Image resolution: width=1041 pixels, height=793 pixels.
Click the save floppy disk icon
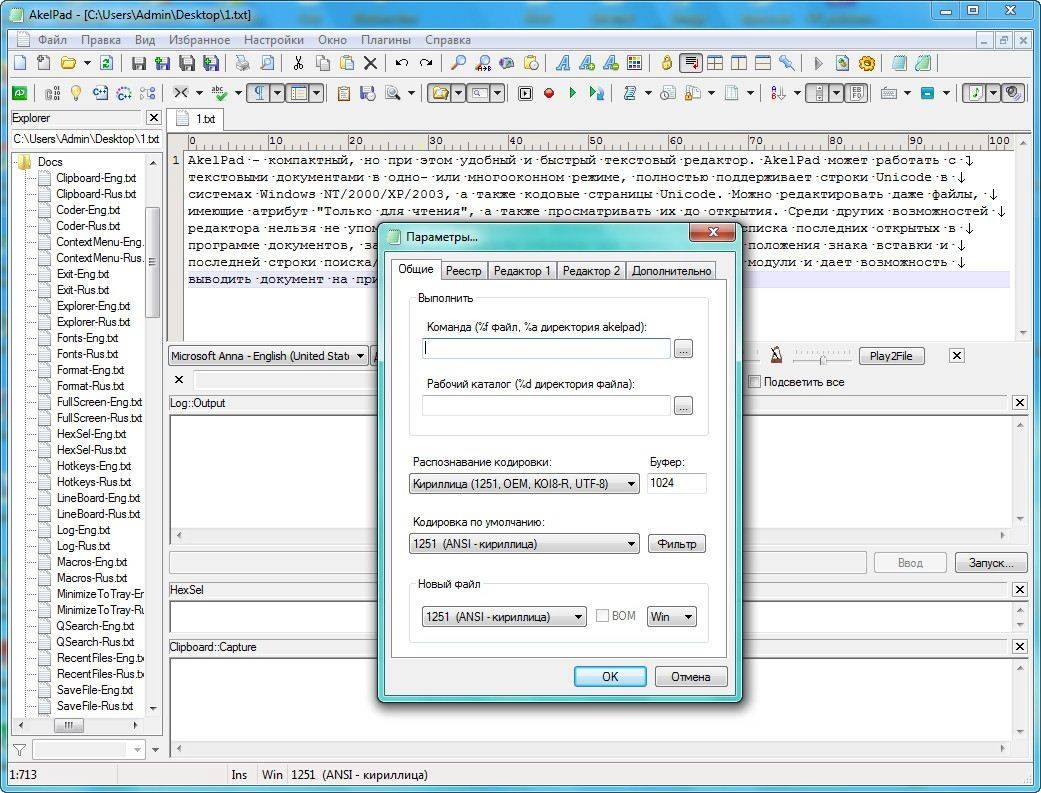tap(139, 63)
